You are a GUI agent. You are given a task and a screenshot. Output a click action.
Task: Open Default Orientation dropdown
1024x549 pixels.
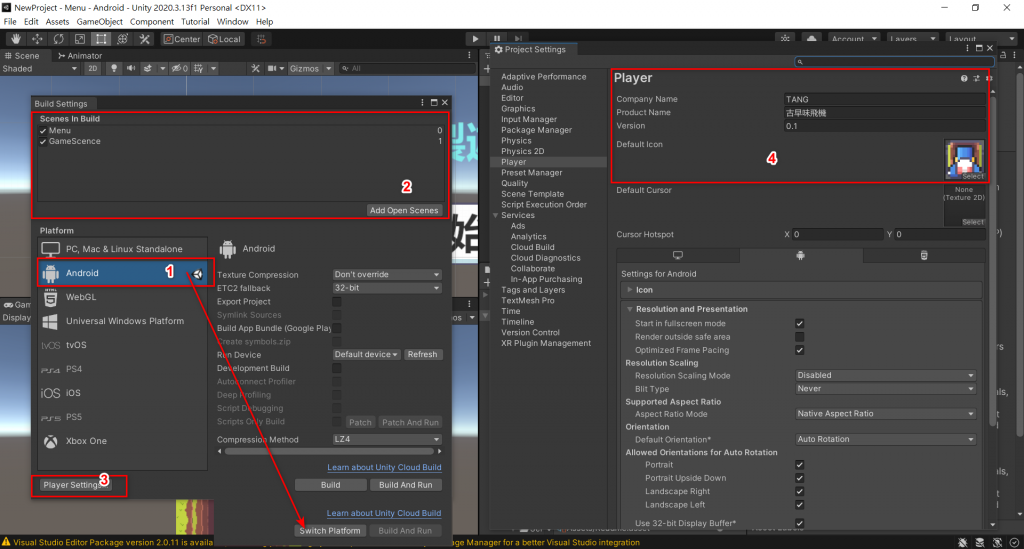pos(886,439)
